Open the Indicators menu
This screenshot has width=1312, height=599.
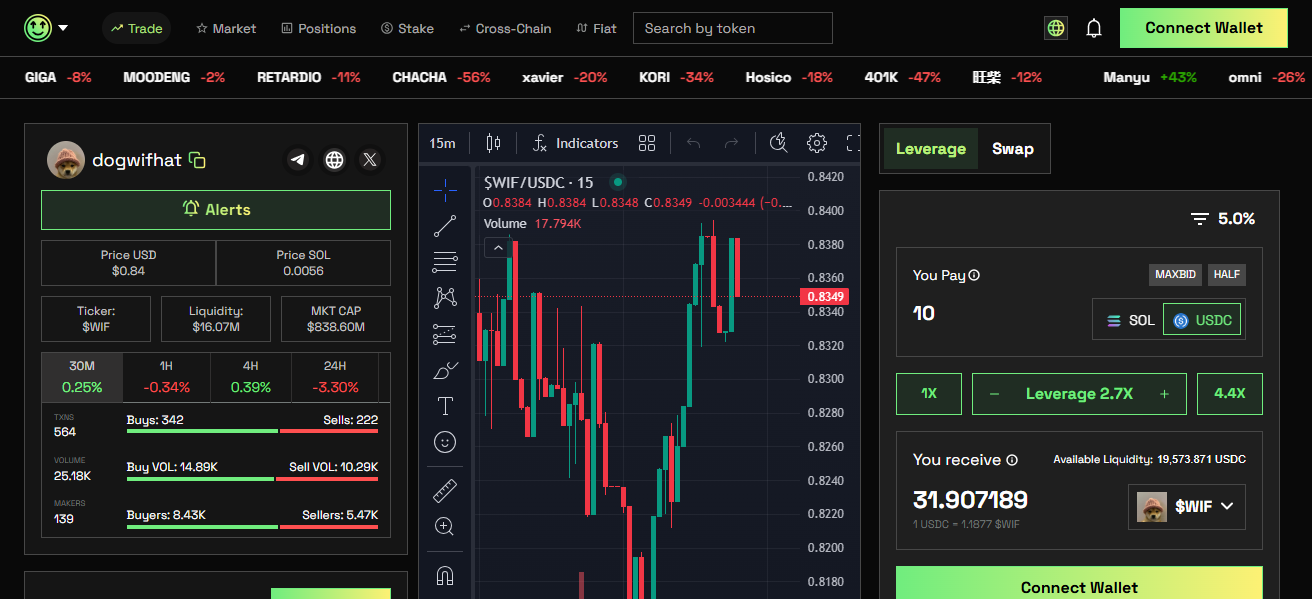576,143
